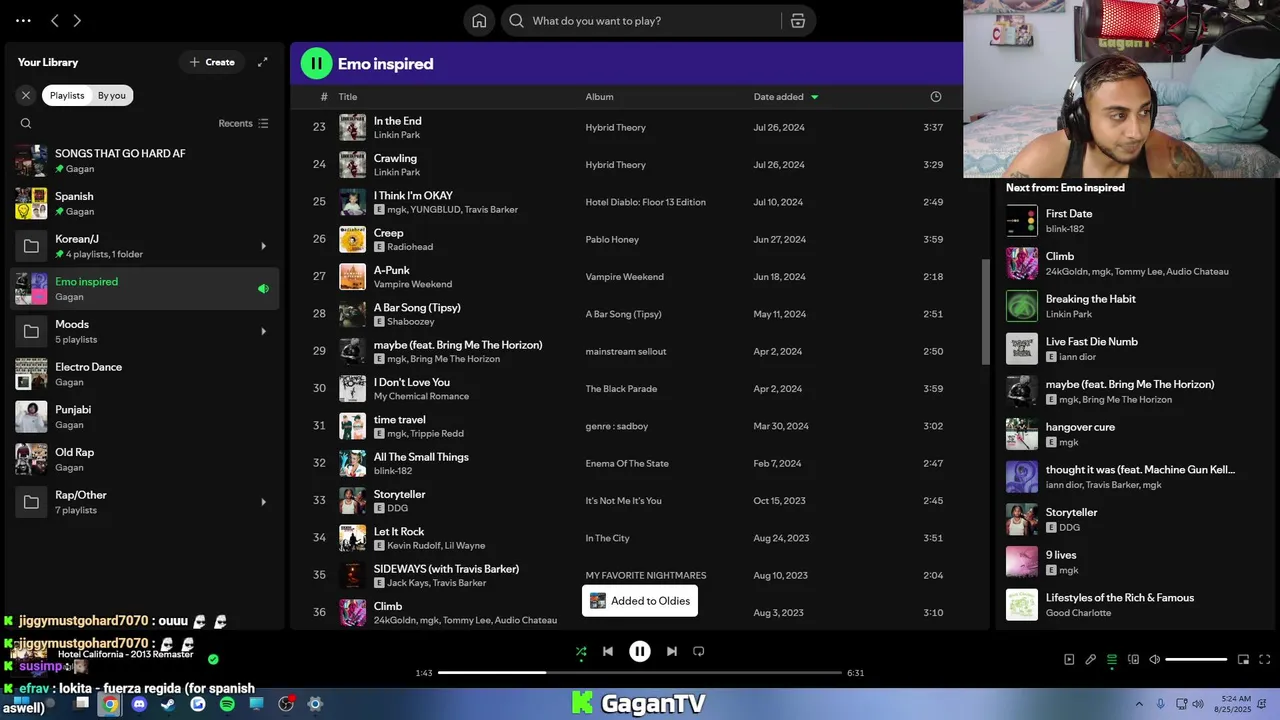Click the Create button
Viewport: 1280px width, 720px height.
pyautogui.click(x=212, y=62)
